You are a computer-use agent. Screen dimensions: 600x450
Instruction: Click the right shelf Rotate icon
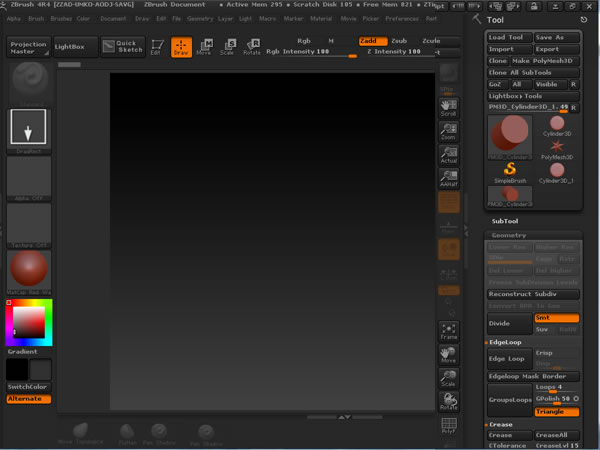point(448,402)
